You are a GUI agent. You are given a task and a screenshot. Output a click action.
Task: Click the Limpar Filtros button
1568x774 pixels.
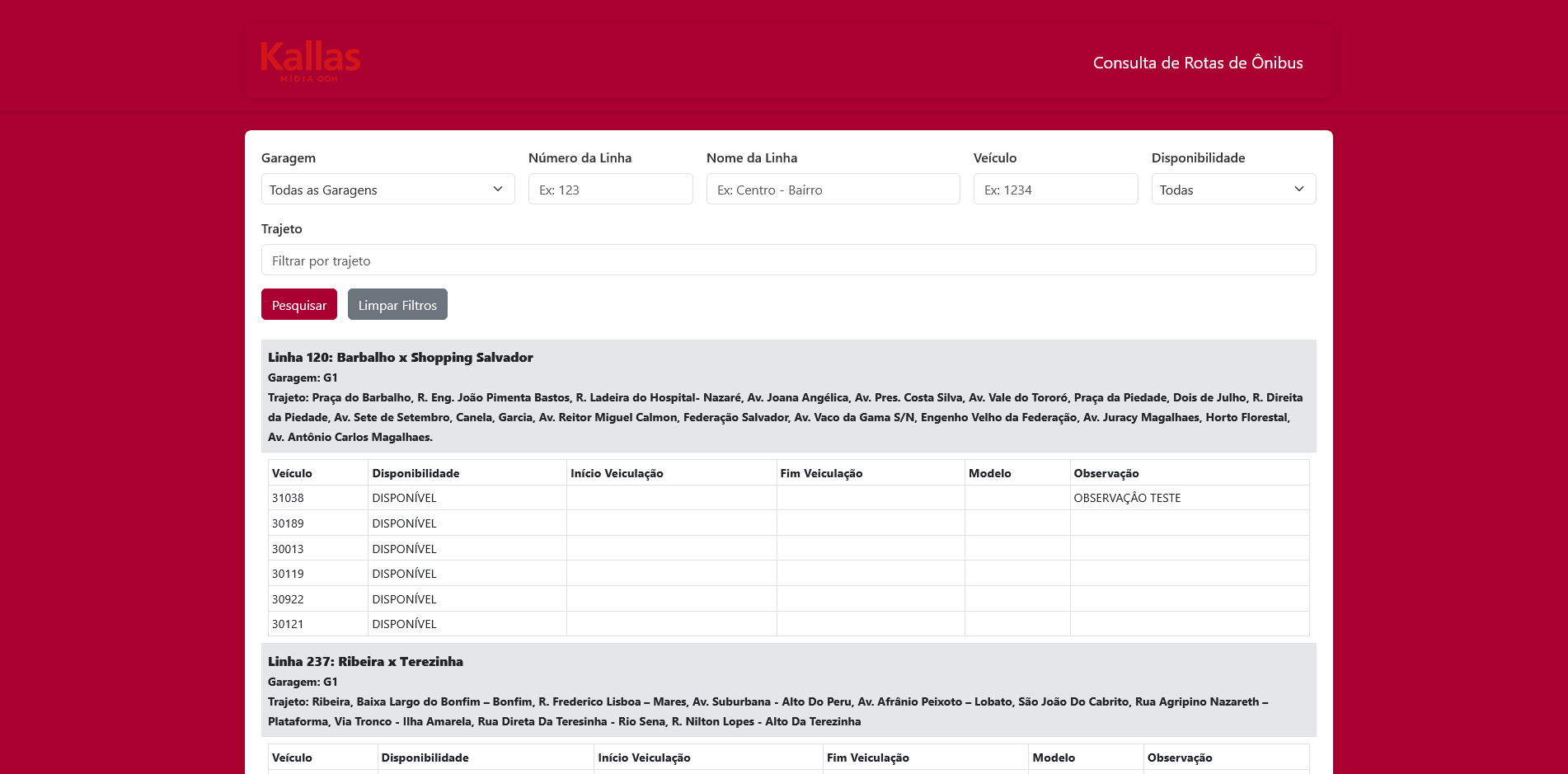(x=397, y=305)
